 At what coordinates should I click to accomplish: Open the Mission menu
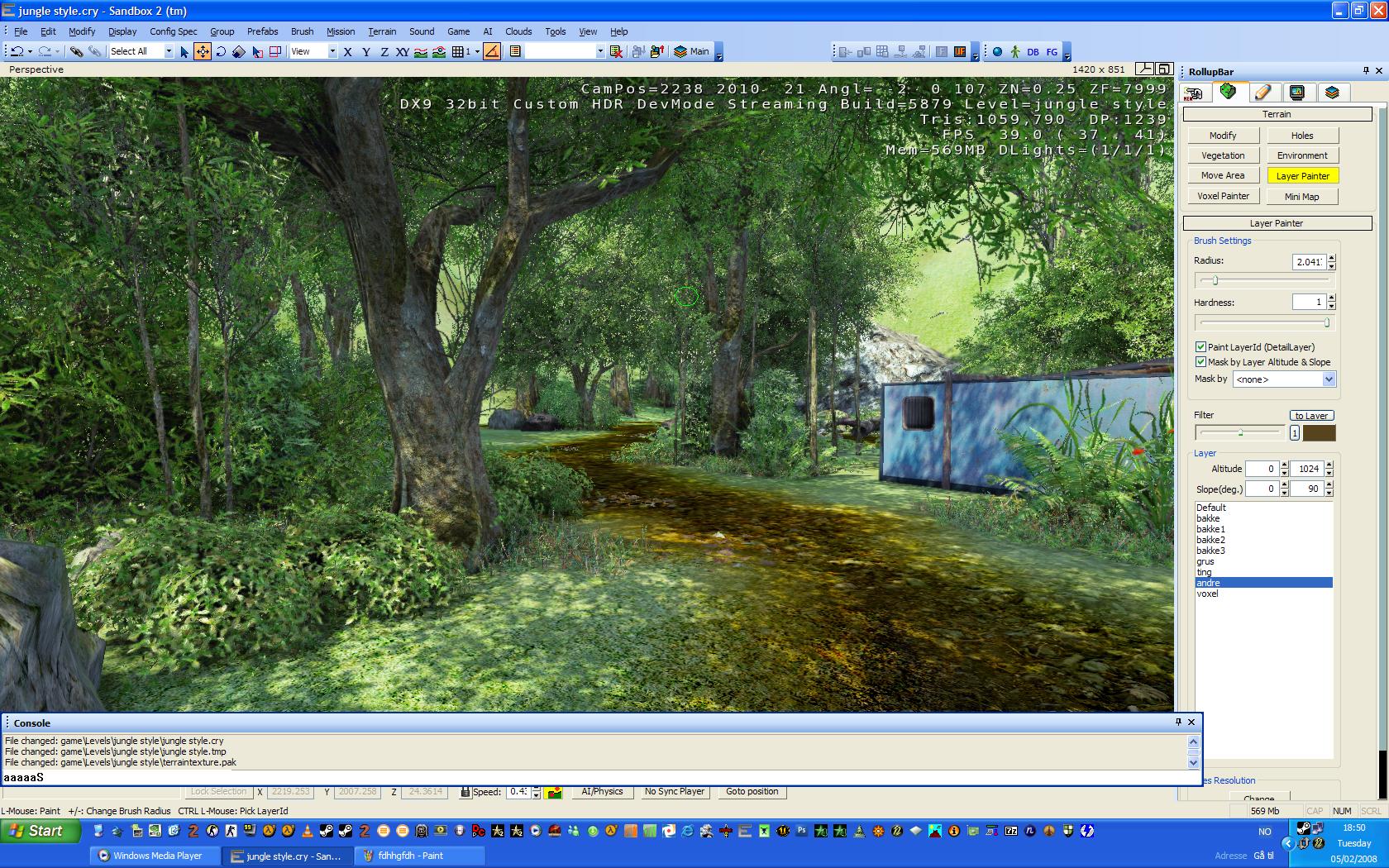tap(341, 31)
